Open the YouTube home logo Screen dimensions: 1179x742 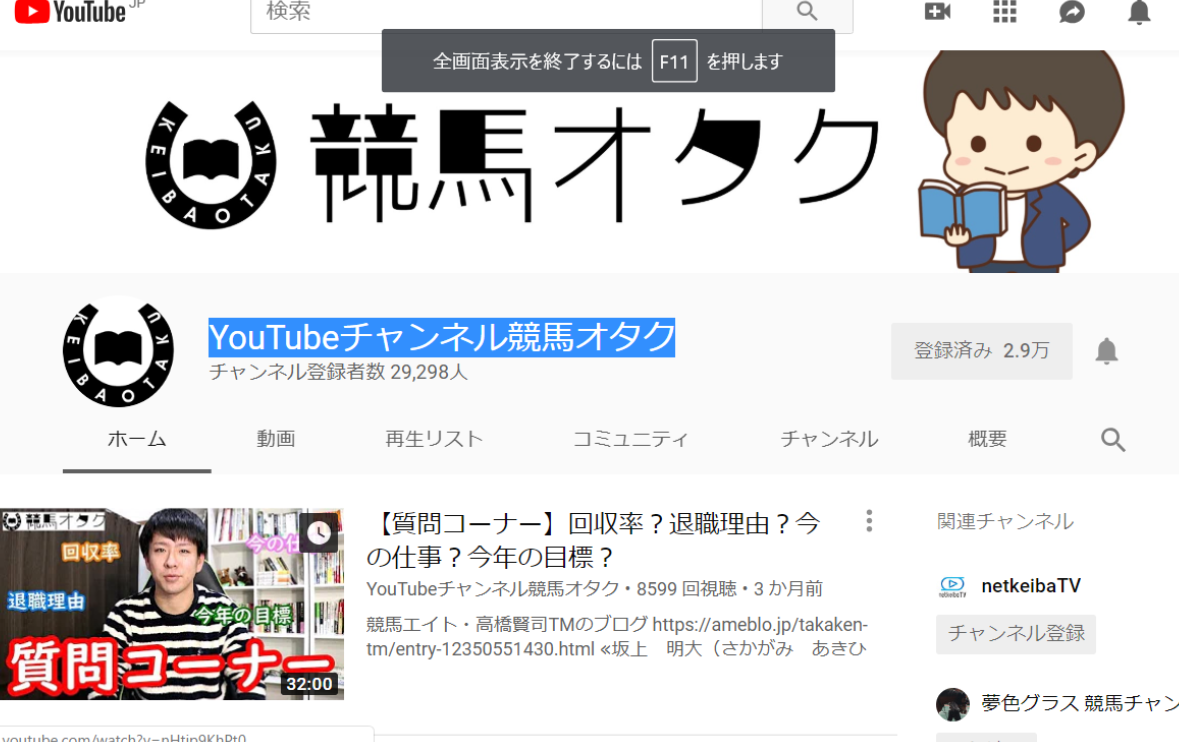[70, 11]
